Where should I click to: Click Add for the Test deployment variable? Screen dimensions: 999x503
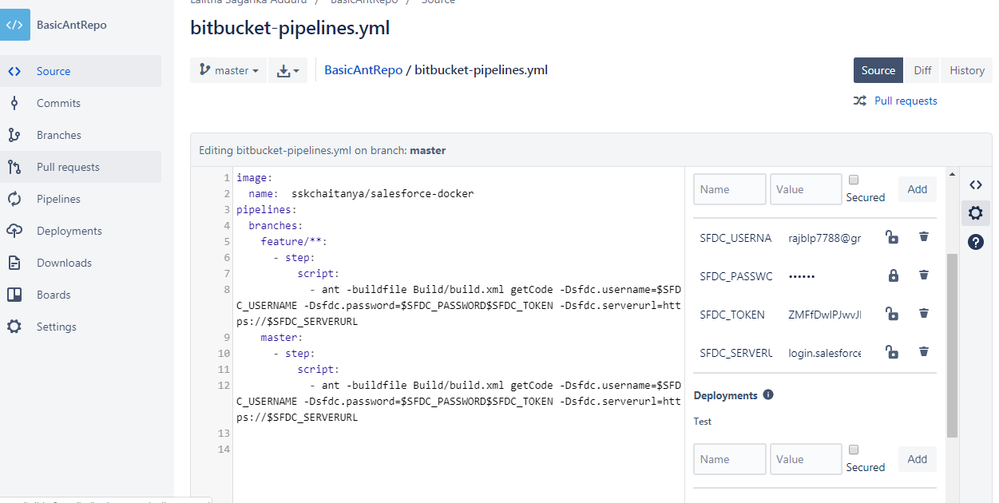pyautogui.click(x=917, y=459)
